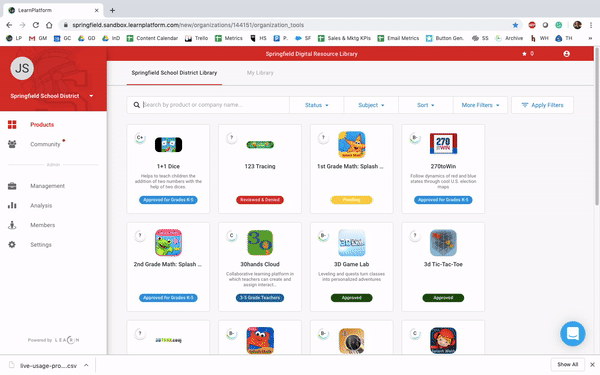Click Approved badge on 3D Game Lab
600x375 pixels.
(x=352, y=298)
